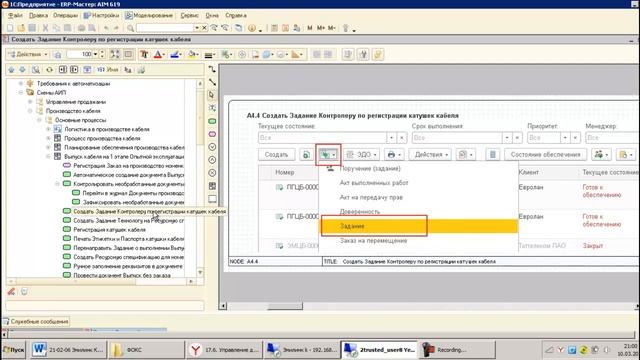Click the Пуск start button
Screen dimensions: 640x360
tap(14, 350)
